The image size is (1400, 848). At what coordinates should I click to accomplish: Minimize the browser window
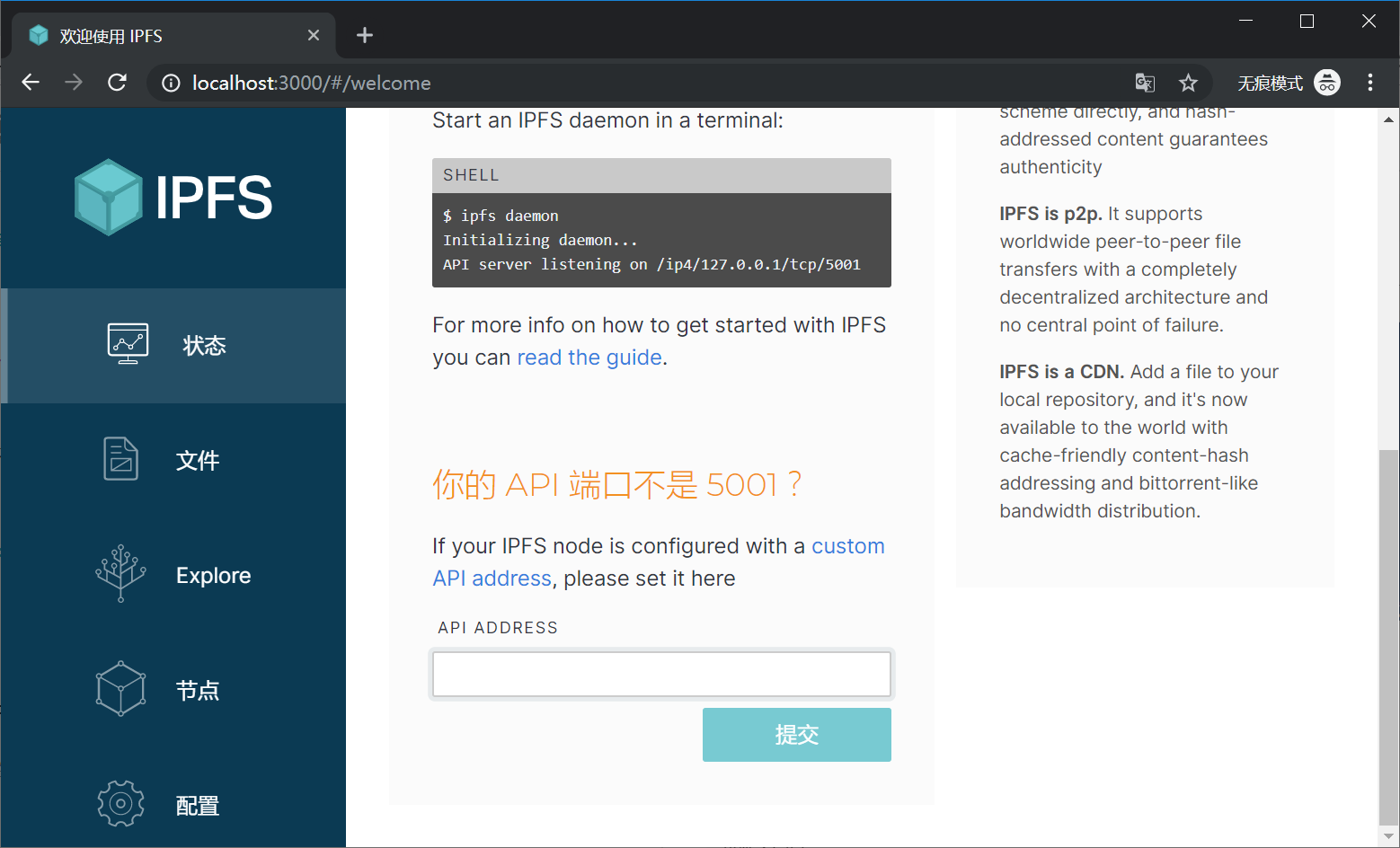(x=1245, y=21)
